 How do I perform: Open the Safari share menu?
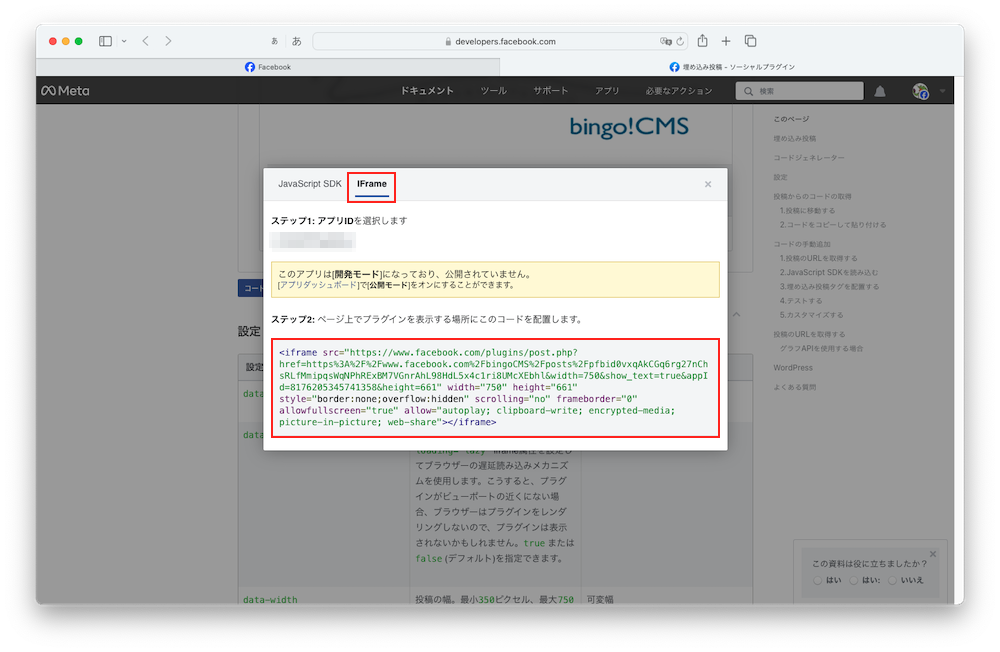click(x=702, y=41)
